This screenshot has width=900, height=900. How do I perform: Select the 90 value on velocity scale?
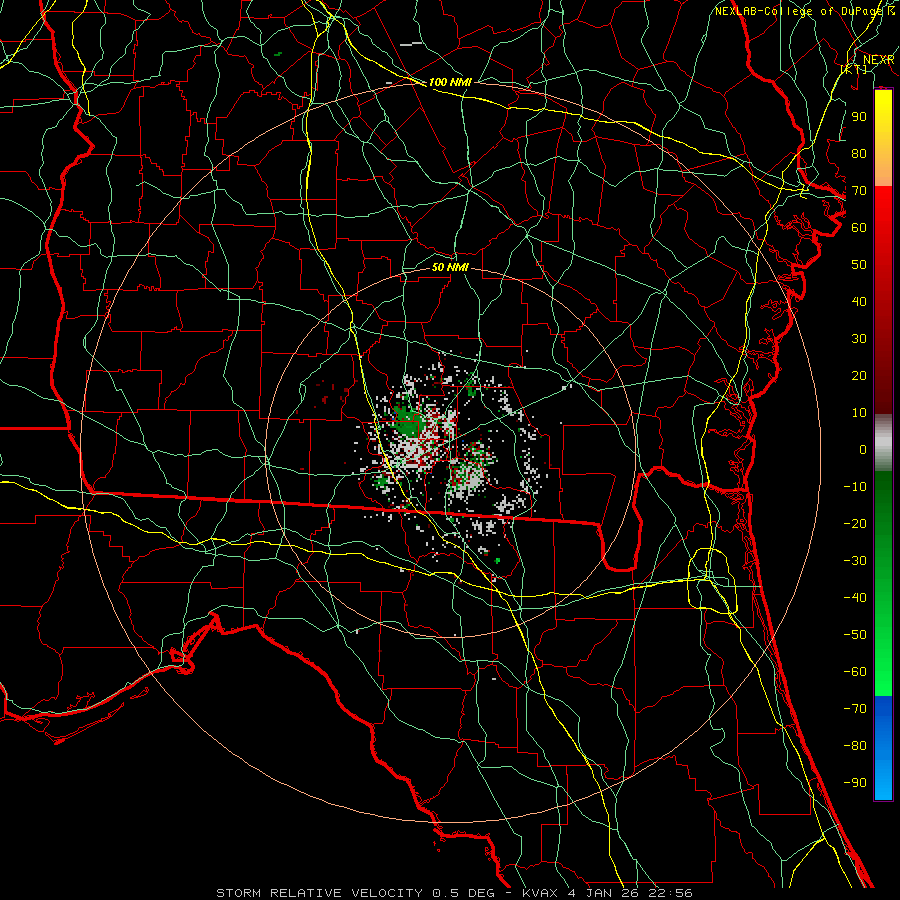click(859, 117)
